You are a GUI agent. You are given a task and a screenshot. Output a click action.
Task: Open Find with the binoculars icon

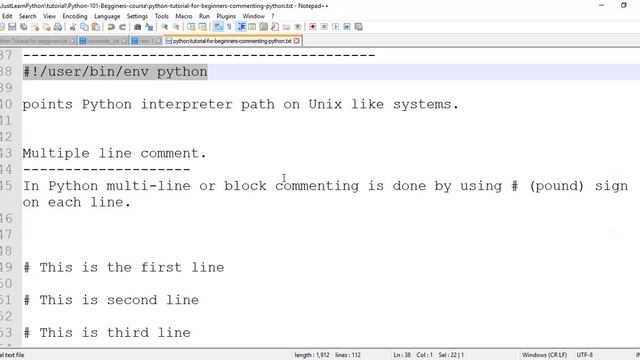[x=138, y=27]
